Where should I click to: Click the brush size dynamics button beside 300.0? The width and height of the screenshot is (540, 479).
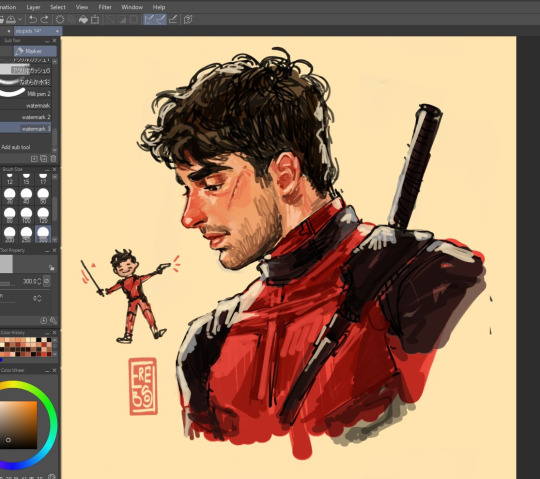point(46,281)
